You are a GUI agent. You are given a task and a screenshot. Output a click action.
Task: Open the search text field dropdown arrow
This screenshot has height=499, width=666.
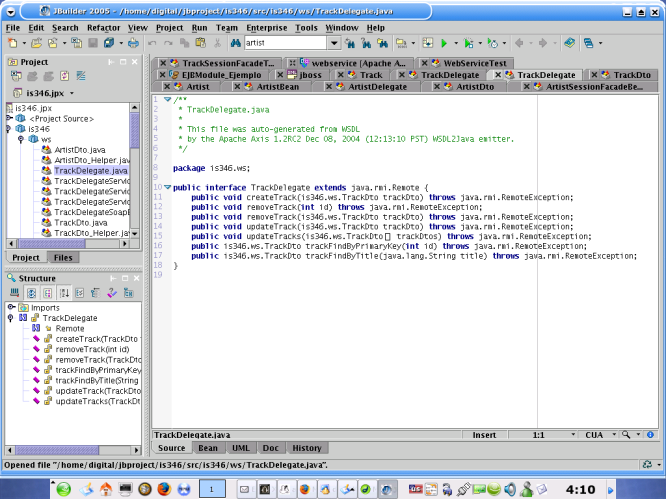pos(333,43)
